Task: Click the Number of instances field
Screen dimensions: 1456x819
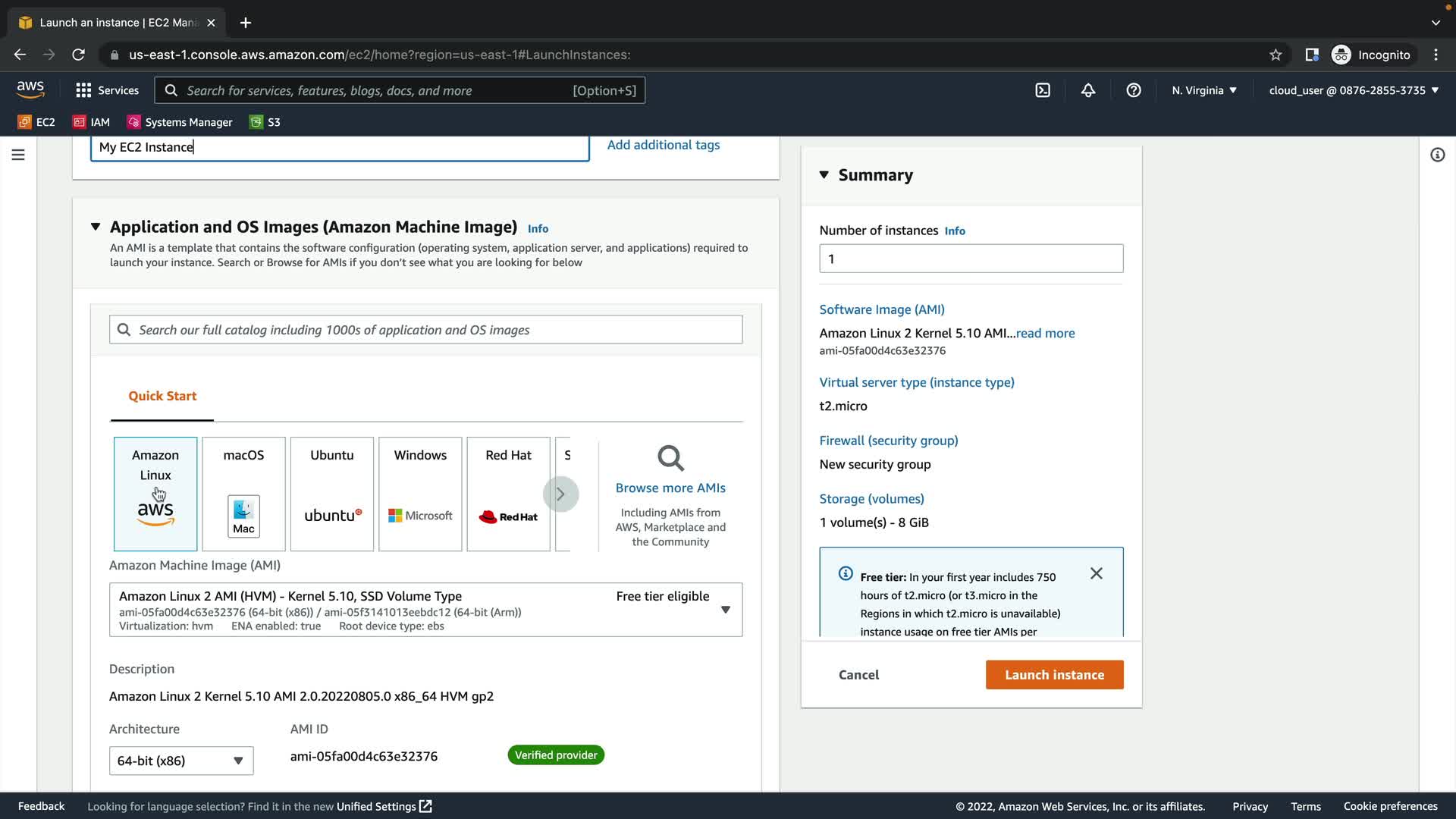Action: (971, 259)
